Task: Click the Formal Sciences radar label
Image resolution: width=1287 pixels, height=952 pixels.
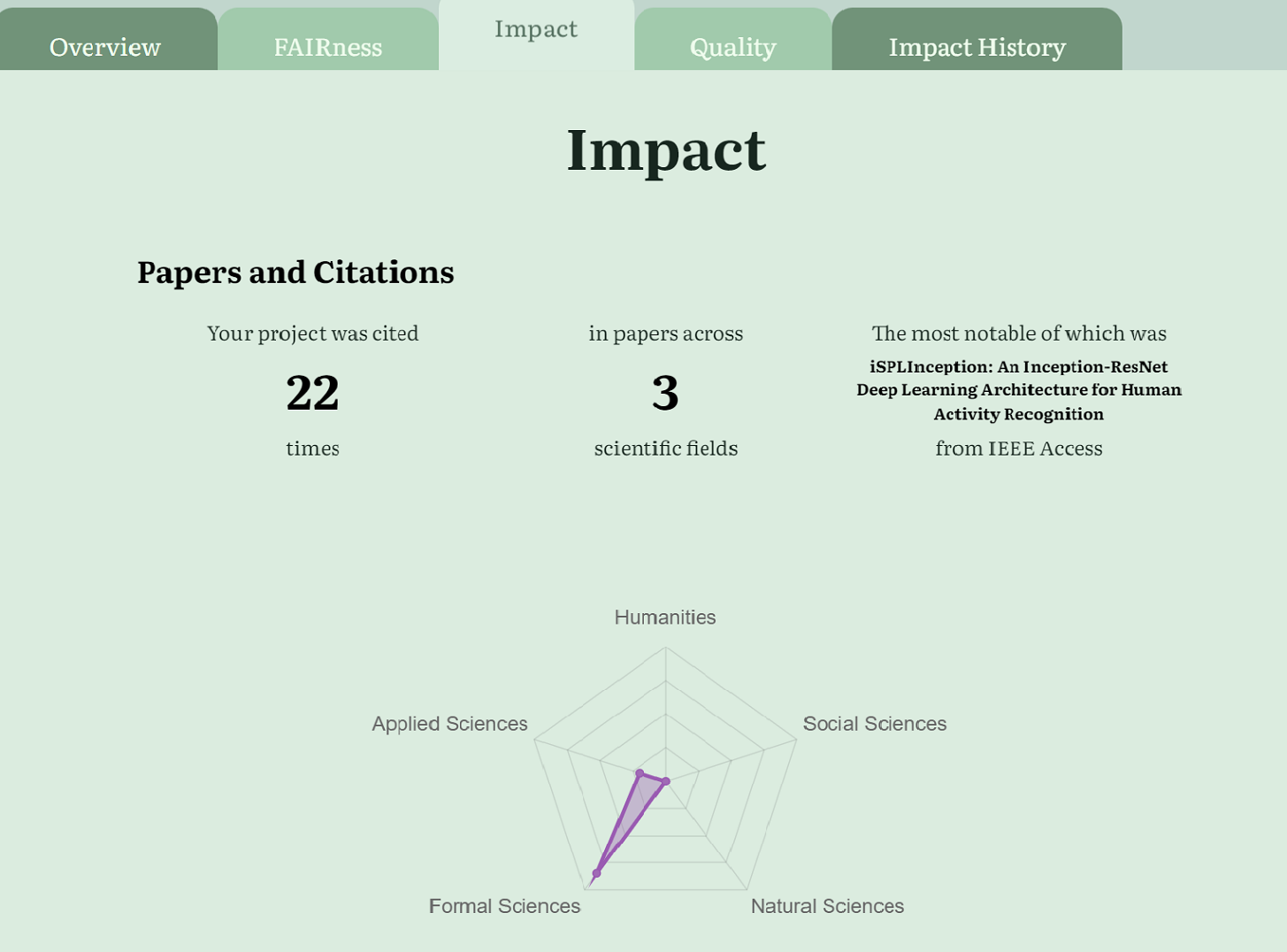Action: click(504, 906)
